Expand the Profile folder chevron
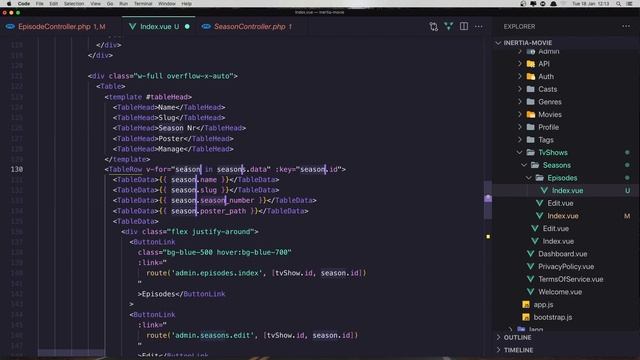 [x=520, y=127]
